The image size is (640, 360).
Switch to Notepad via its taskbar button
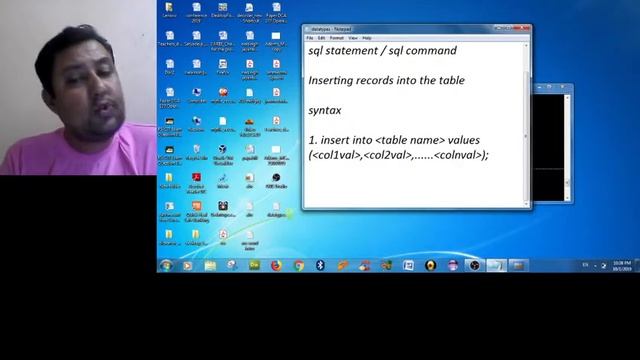click(496, 266)
